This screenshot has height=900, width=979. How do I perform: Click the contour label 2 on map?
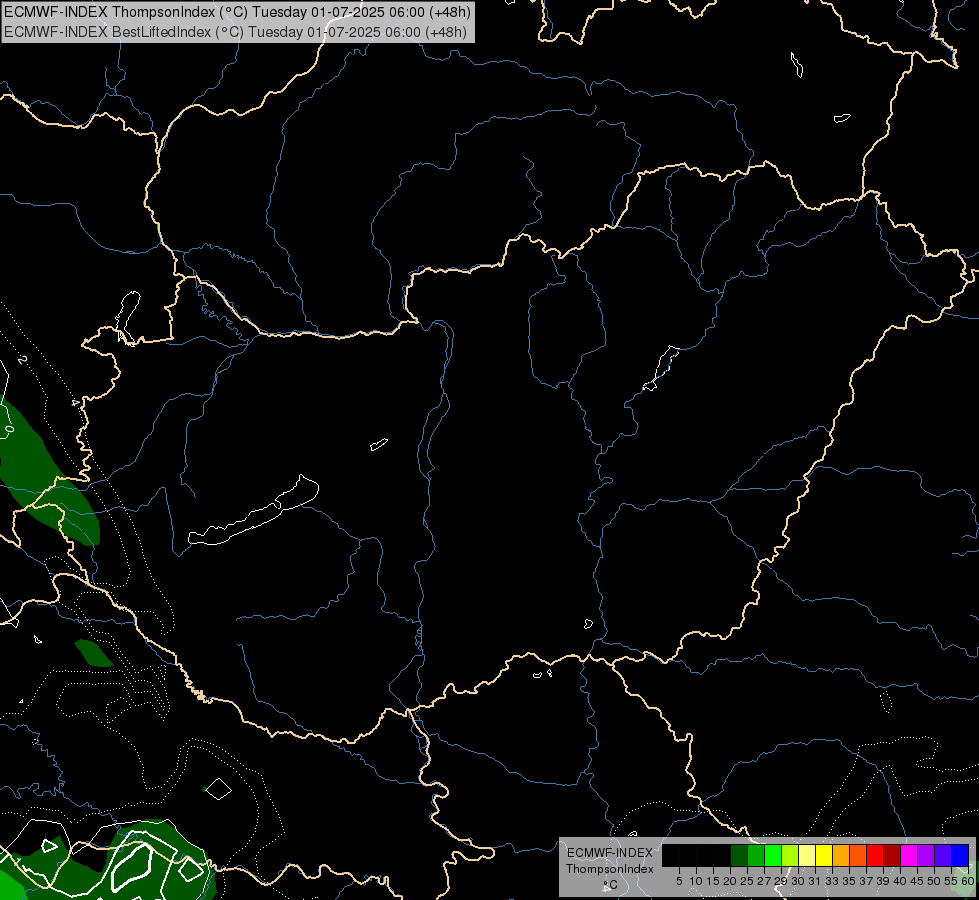(x=22, y=360)
